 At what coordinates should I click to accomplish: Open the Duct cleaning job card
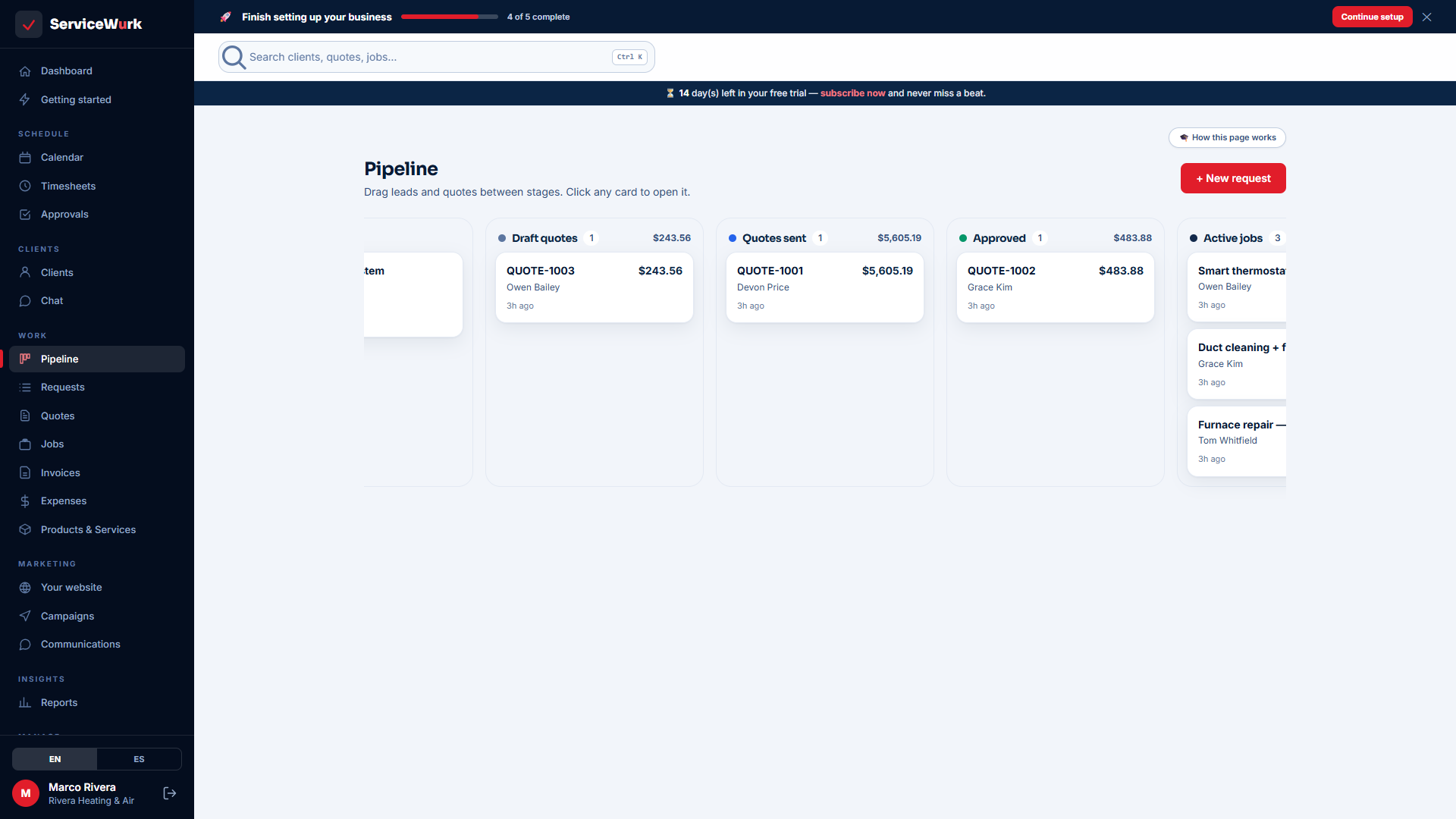pos(1237,364)
